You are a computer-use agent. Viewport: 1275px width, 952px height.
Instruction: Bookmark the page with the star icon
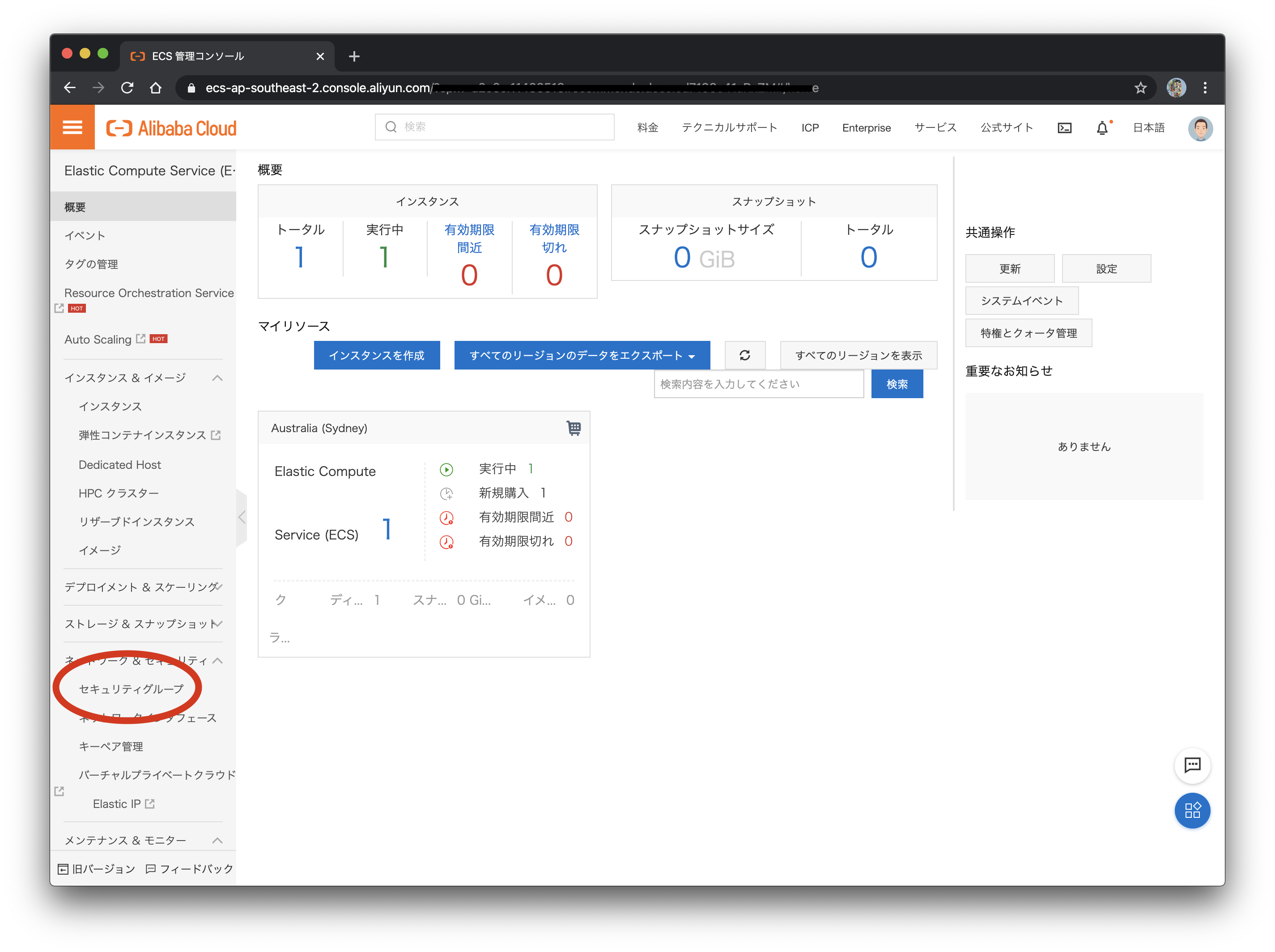[x=1140, y=88]
